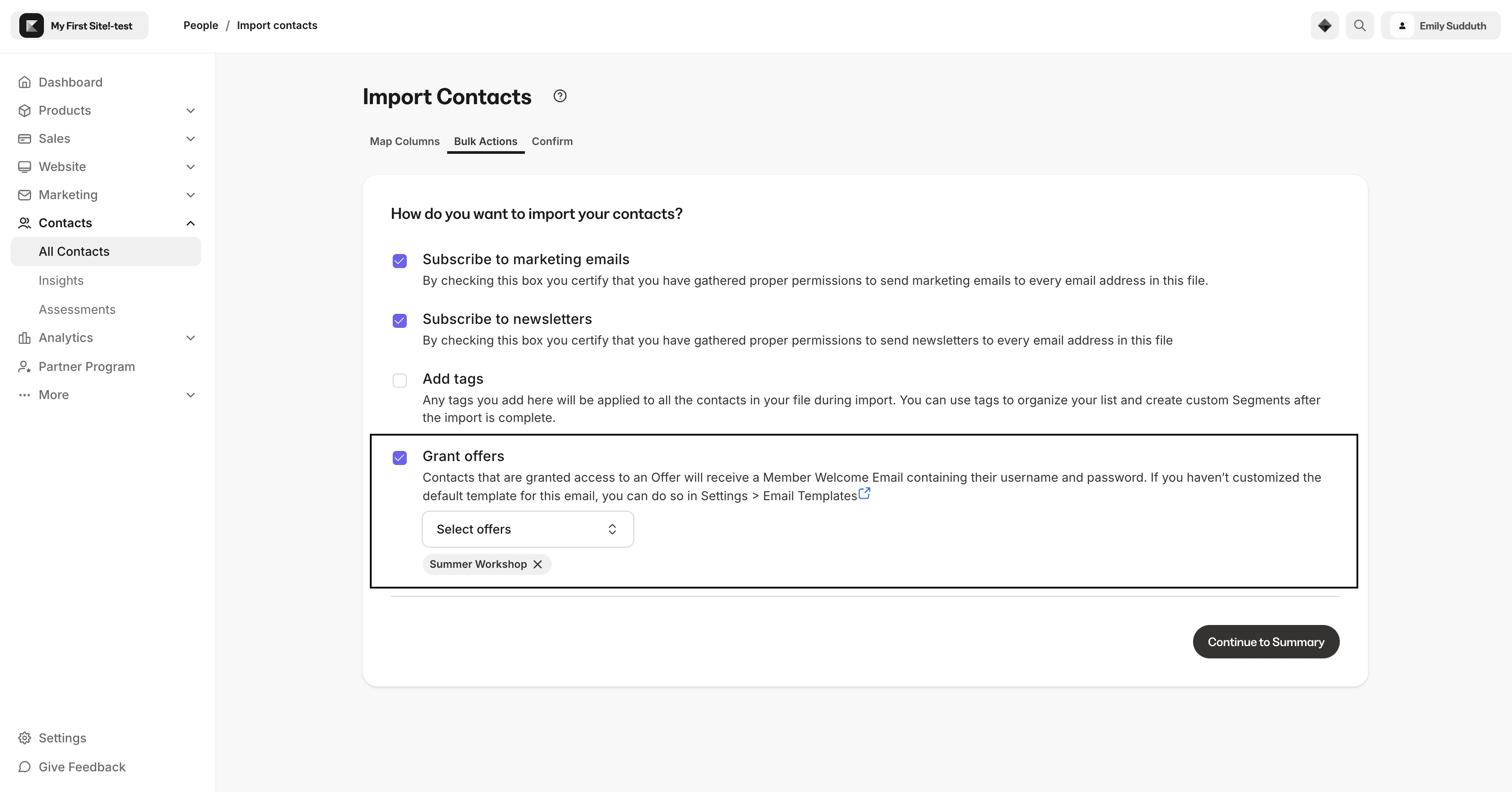
Task: Select the Marketing envelope icon
Action: [x=24, y=195]
